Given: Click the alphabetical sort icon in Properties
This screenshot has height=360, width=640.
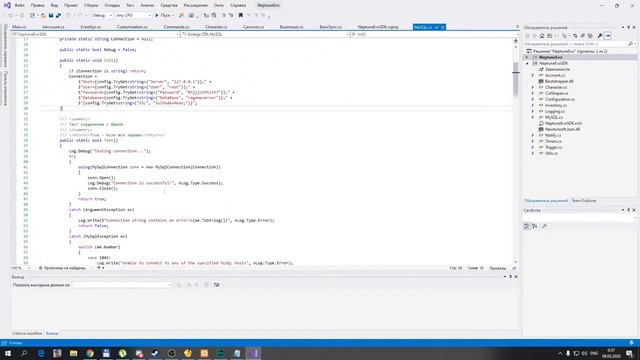Looking at the screenshot, I should point(535,226).
